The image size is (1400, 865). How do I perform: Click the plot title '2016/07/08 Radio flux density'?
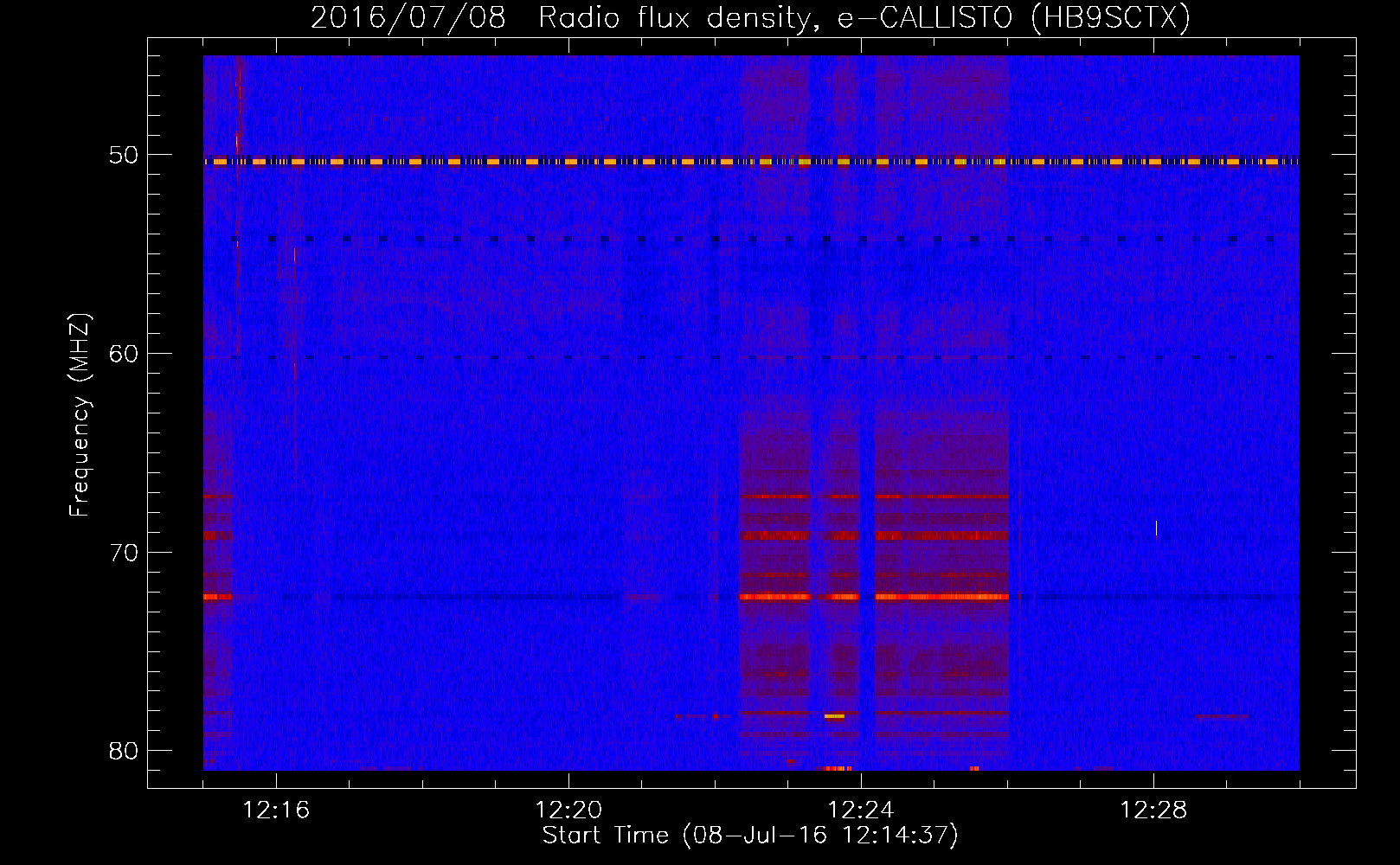[x=565, y=17]
